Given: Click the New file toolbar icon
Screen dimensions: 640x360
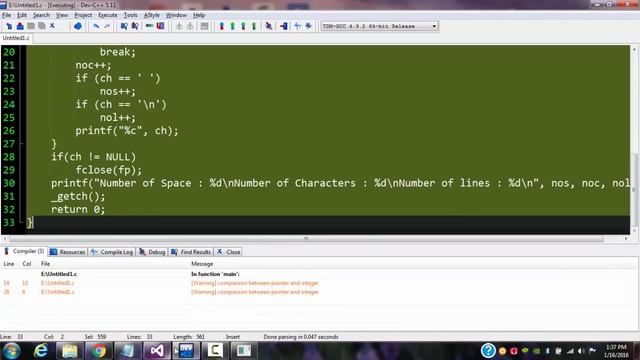Looking at the screenshot, I should [9, 26].
